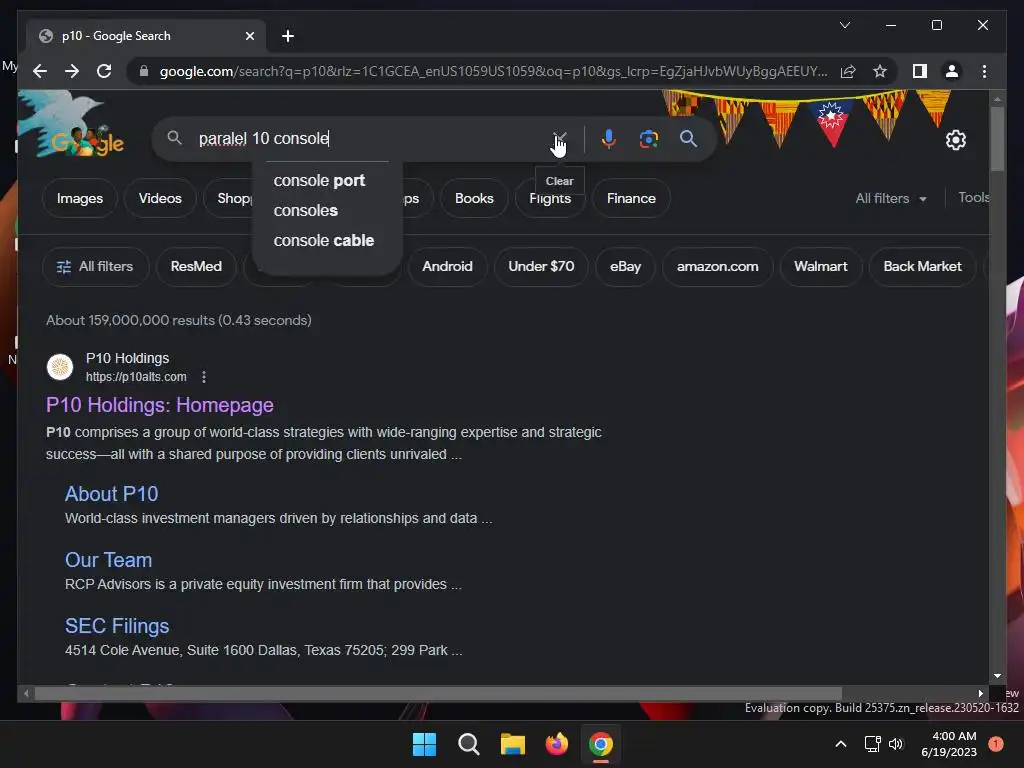Image resolution: width=1024 pixels, height=768 pixels.
Task: Open the notification badge
Action: tap(996, 744)
